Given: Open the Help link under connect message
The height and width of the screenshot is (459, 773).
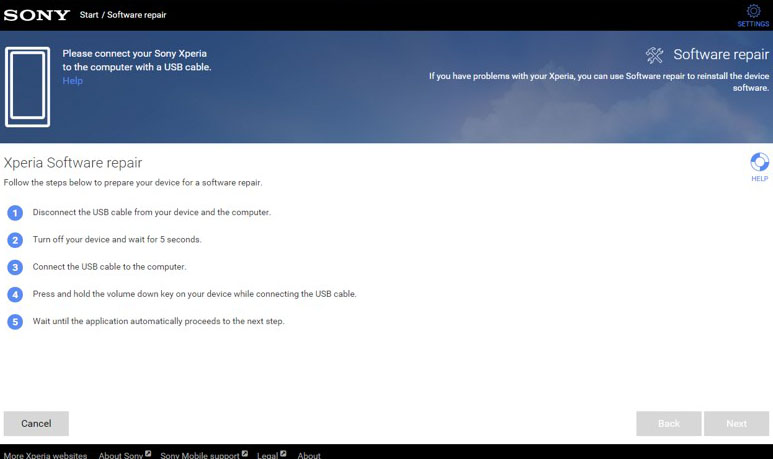Looking at the screenshot, I should (x=72, y=81).
